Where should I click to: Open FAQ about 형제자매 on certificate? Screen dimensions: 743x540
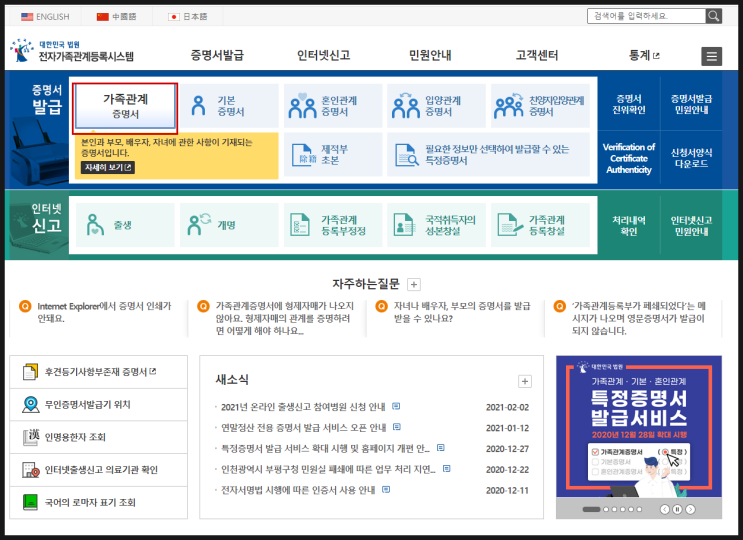point(285,318)
